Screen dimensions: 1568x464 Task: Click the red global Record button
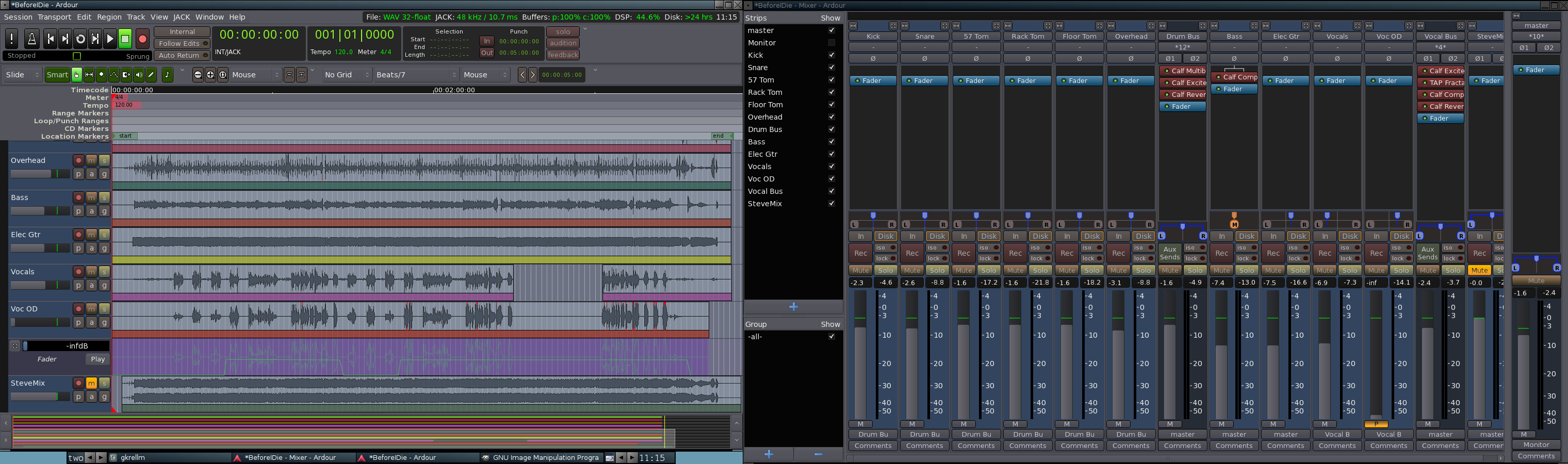point(142,39)
